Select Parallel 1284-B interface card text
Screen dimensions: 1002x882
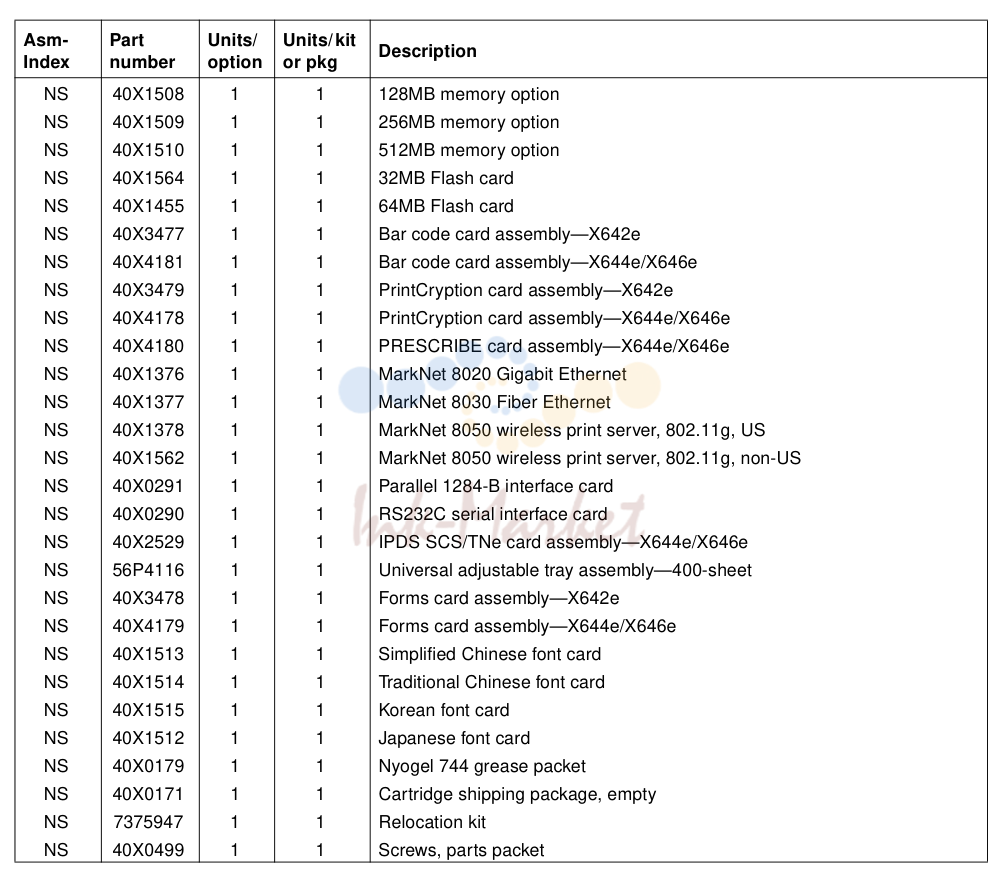[496, 486]
